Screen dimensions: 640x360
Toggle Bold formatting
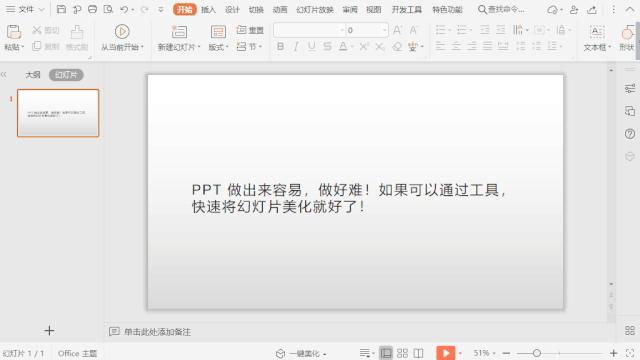[x=280, y=47]
